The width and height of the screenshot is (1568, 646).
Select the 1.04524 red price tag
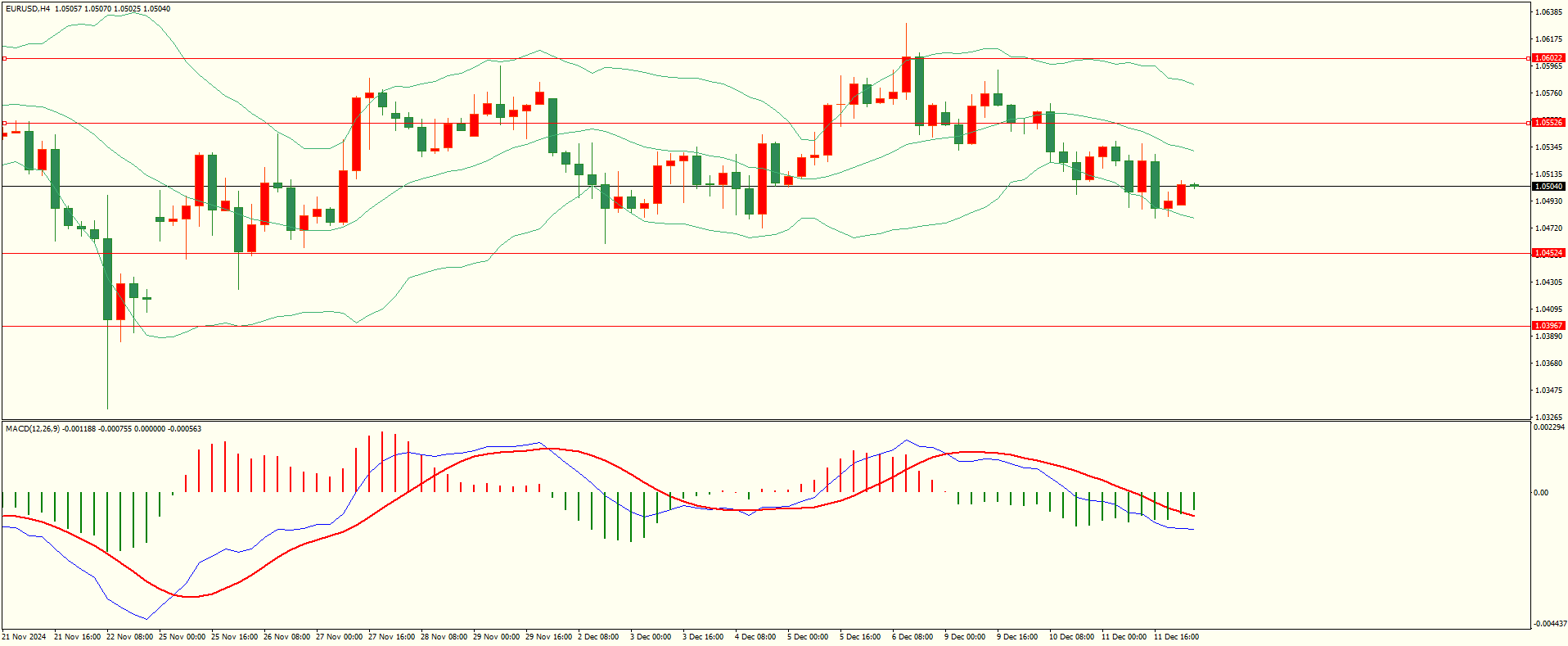tap(1548, 253)
